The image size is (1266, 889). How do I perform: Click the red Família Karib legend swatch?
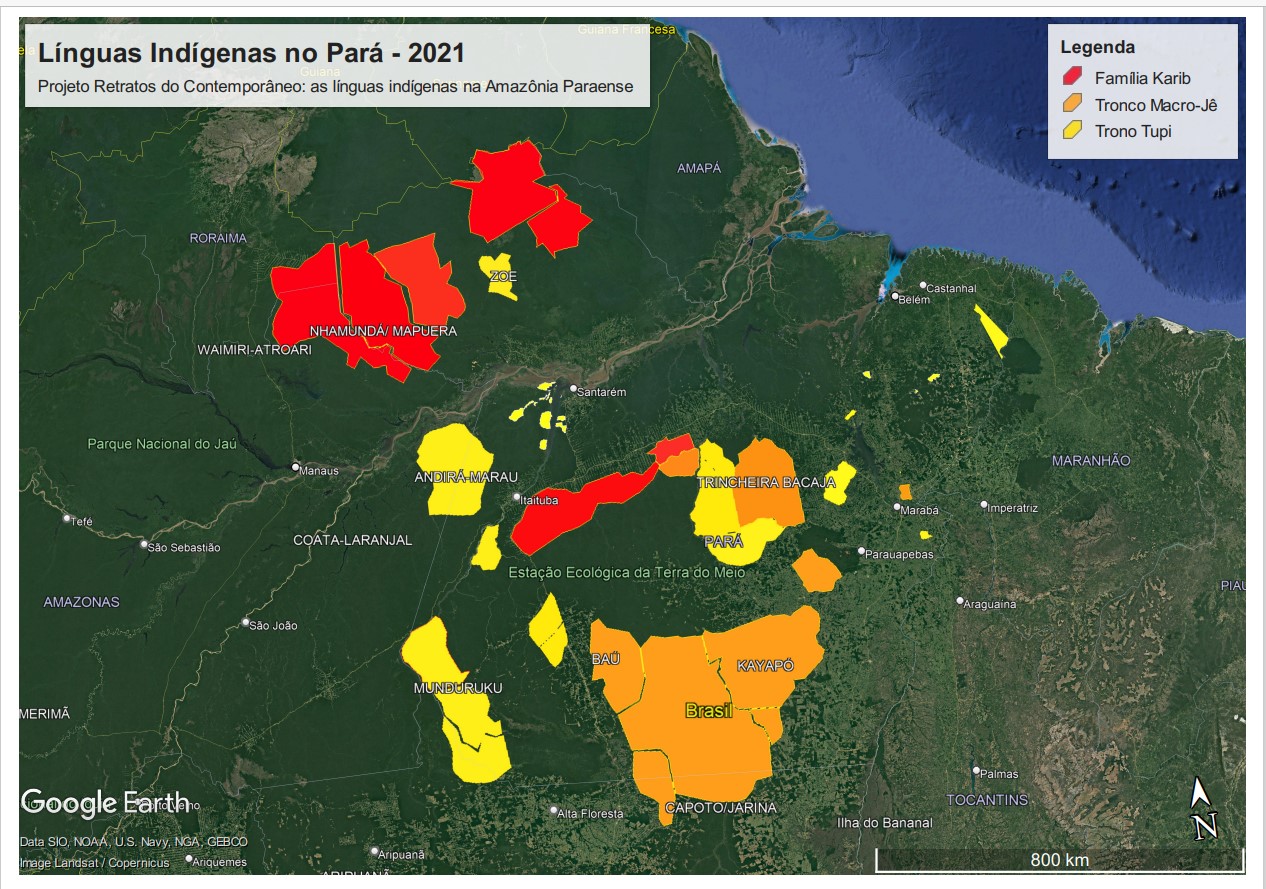pyautogui.click(x=1073, y=77)
